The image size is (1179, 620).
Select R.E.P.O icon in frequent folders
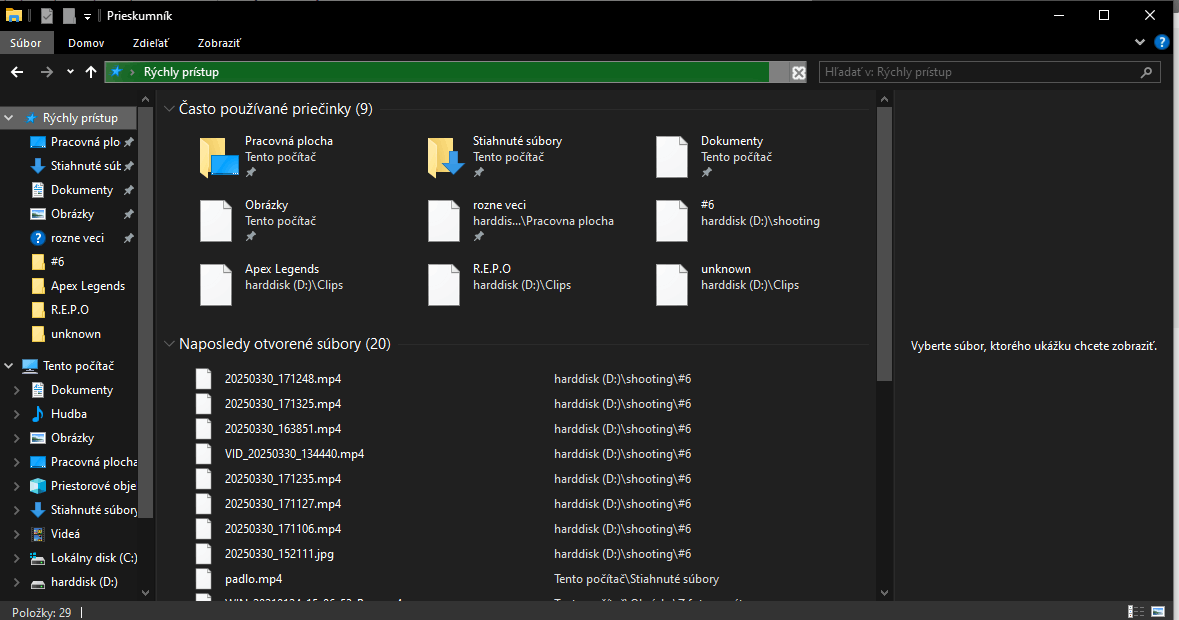click(x=444, y=285)
